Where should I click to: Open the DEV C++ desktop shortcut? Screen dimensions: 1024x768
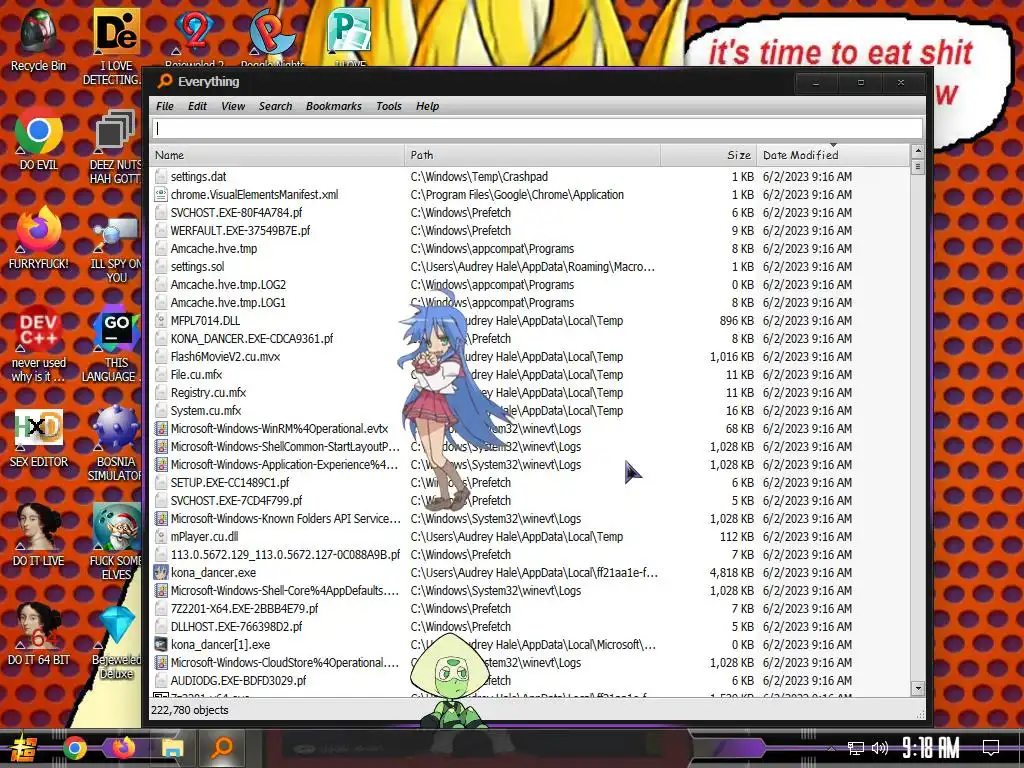pos(38,344)
